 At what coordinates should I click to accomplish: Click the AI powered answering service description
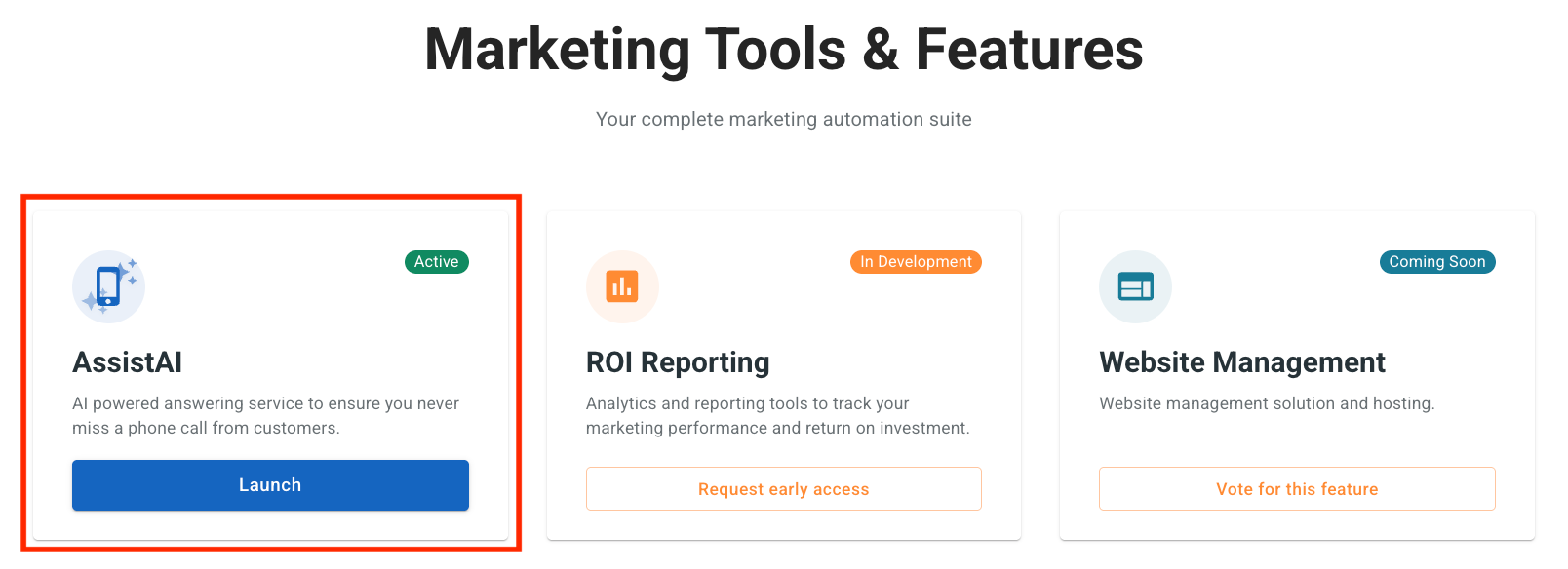coord(265,416)
